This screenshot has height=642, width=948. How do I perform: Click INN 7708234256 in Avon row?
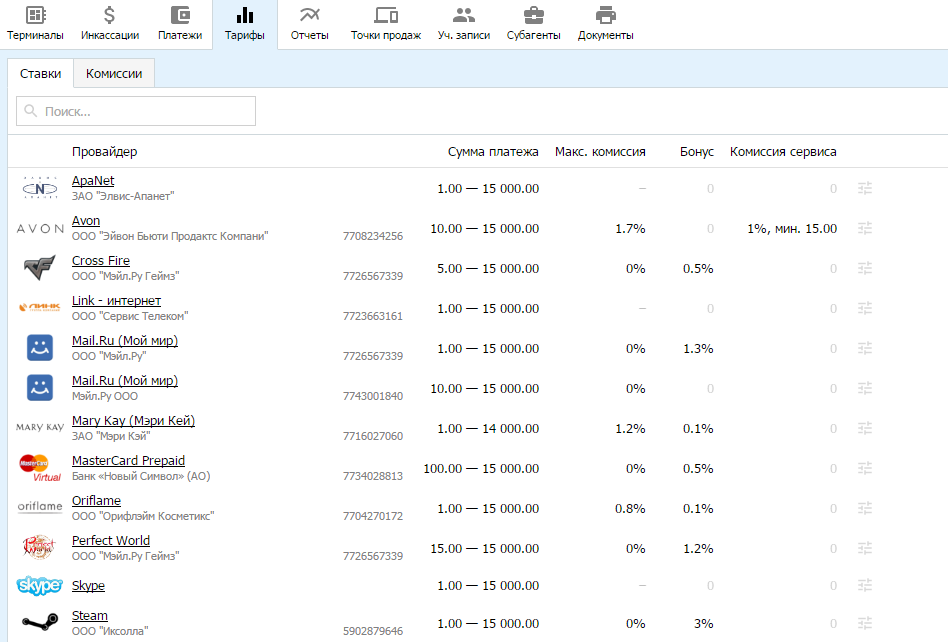(x=373, y=236)
